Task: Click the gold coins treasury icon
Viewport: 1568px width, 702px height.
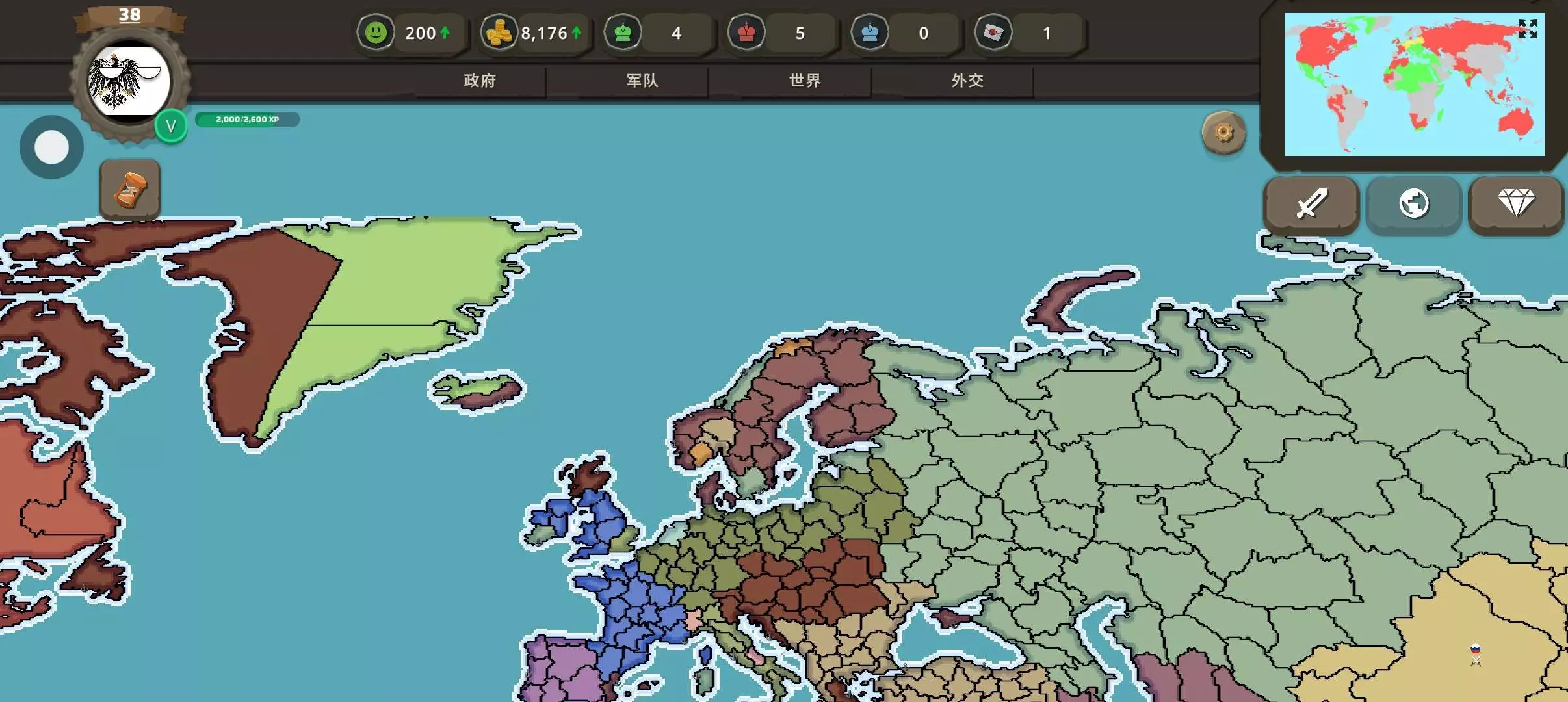Action: tap(499, 32)
